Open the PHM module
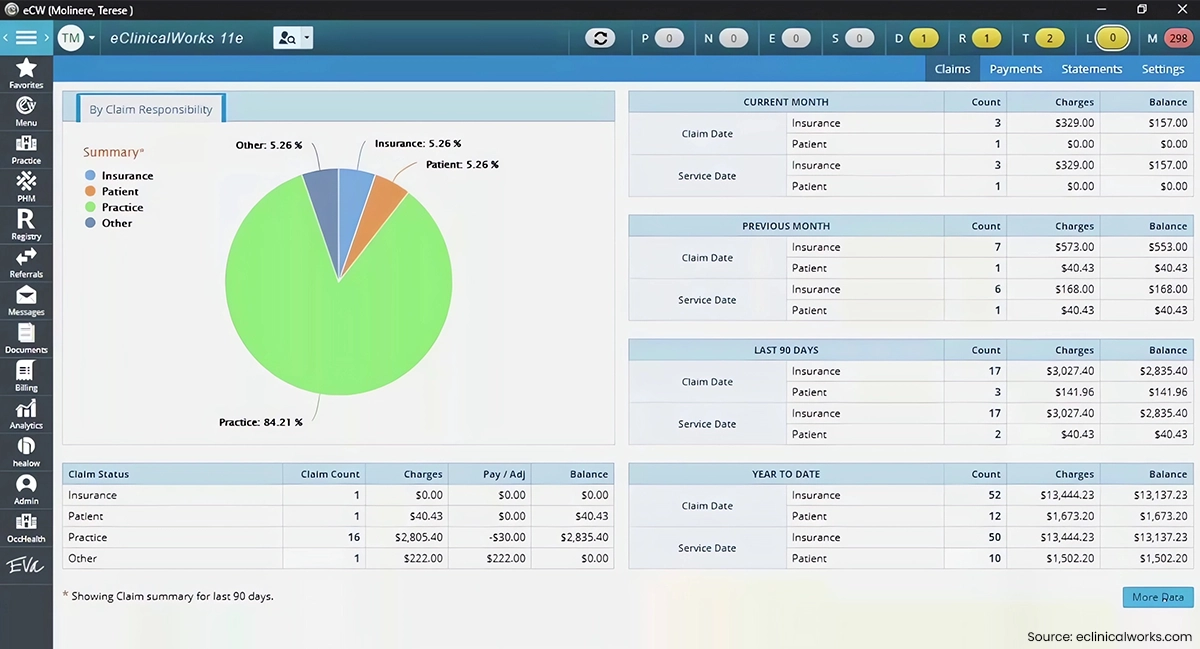The image size is (1200, 649). coord(26,187)
